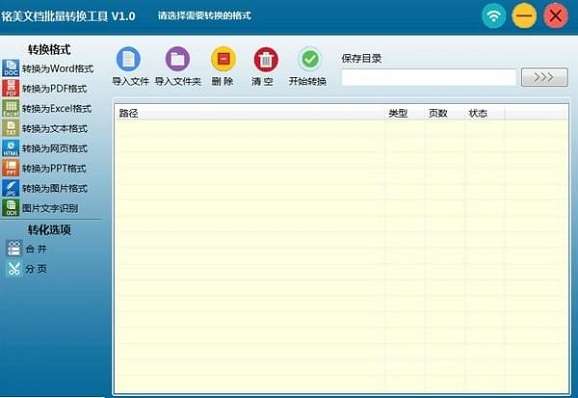
Task: Open the 图片文字识别 OCR option
Action: coord(41,208)
